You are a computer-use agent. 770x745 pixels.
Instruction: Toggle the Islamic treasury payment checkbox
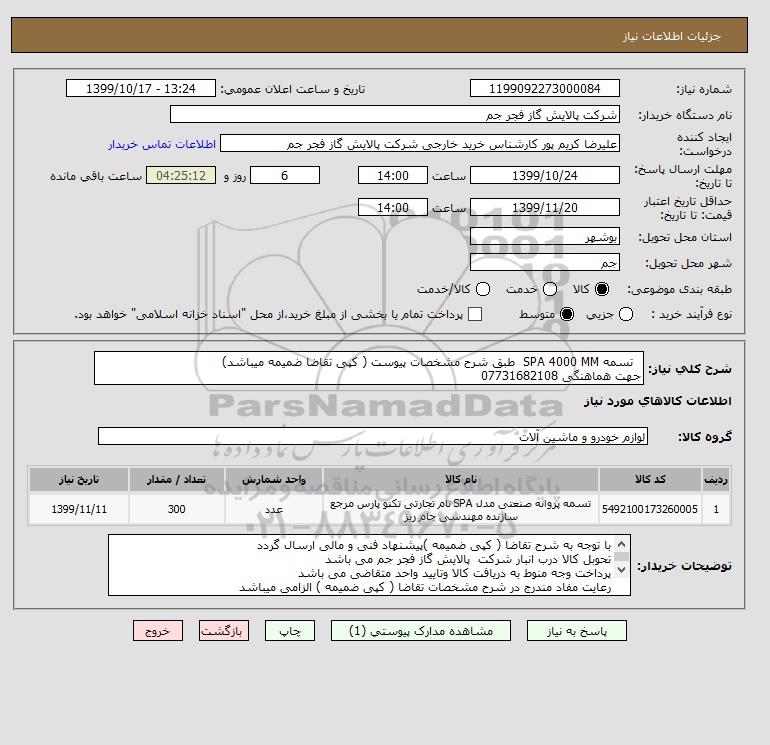475,314
